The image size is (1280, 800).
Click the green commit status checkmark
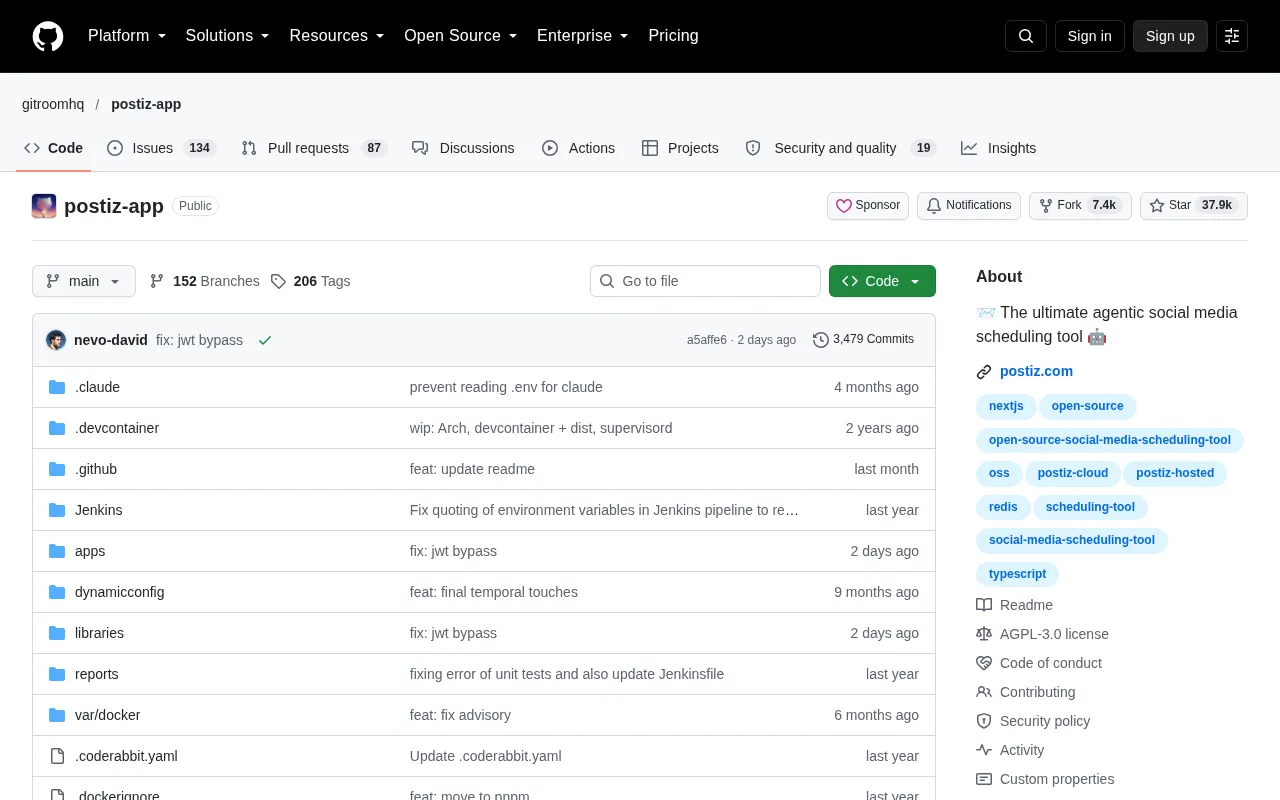tap(265, 340)
